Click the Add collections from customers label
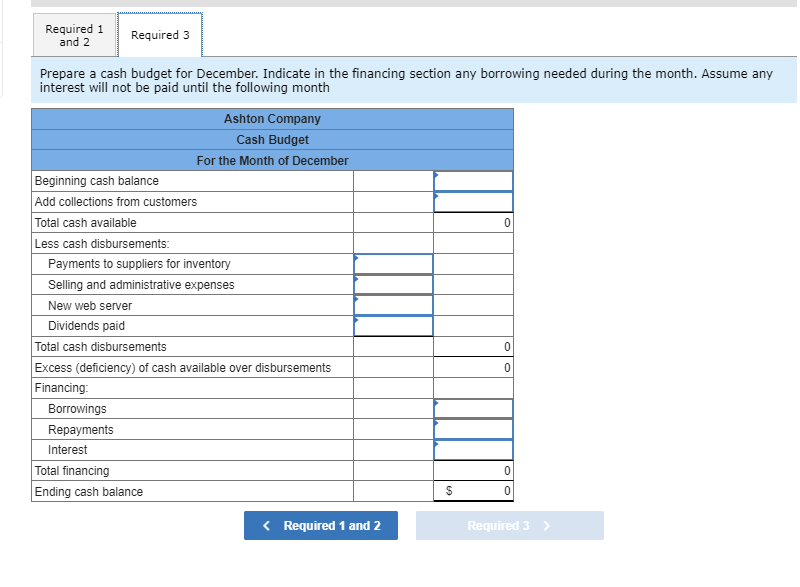Screen dimensions: 800x587 pyautogui.click(x=116, y=202)
